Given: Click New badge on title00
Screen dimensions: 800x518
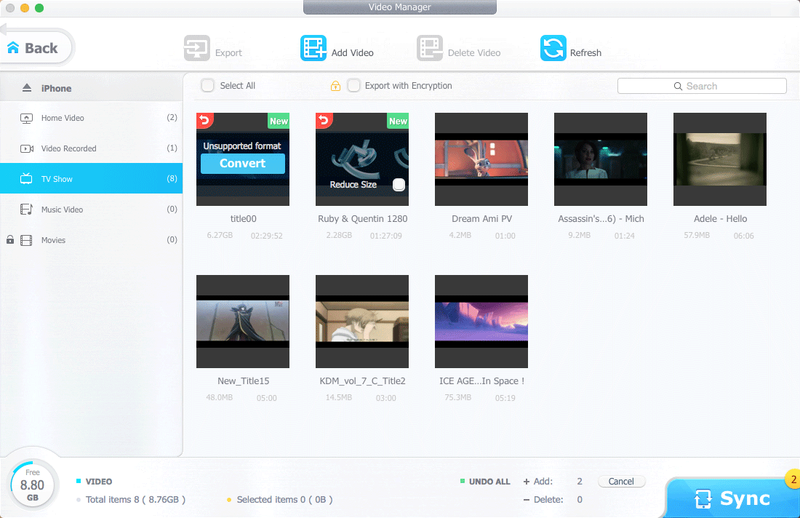Looking at the screenshot, I should point(279,121).
